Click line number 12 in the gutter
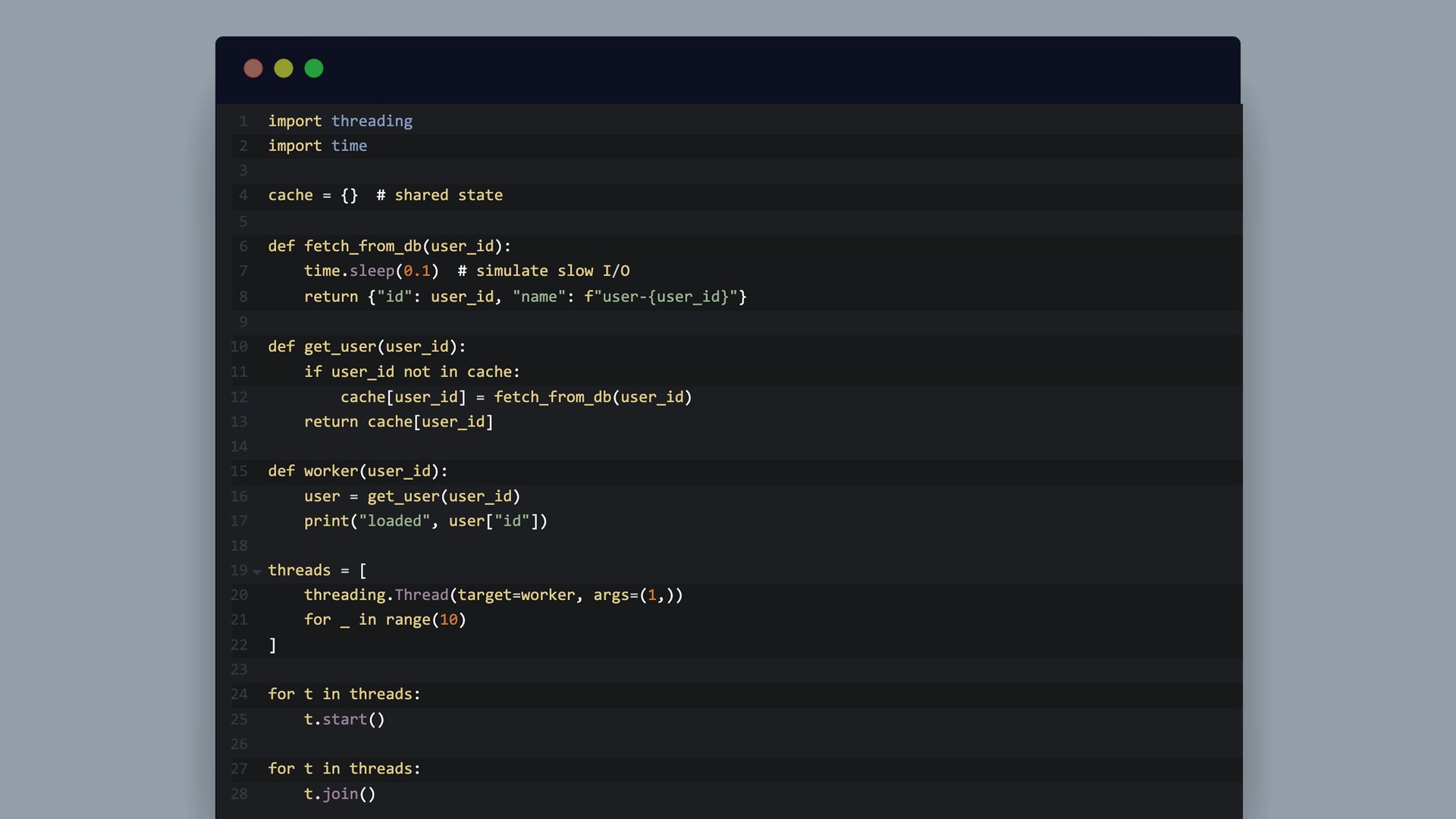1456x819 pixels. (x=239, y=397)
